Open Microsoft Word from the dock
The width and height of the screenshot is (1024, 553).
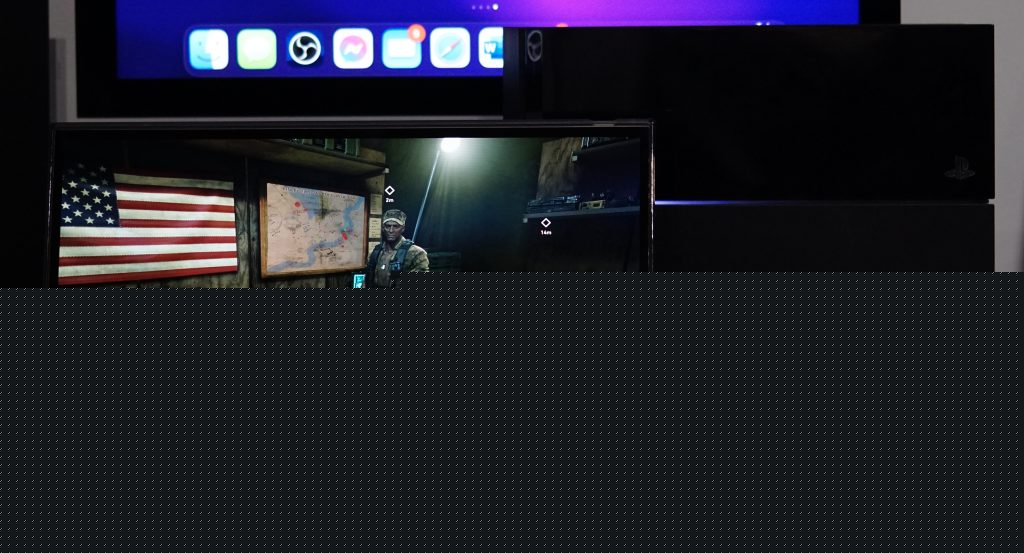[x=492, y=48]
